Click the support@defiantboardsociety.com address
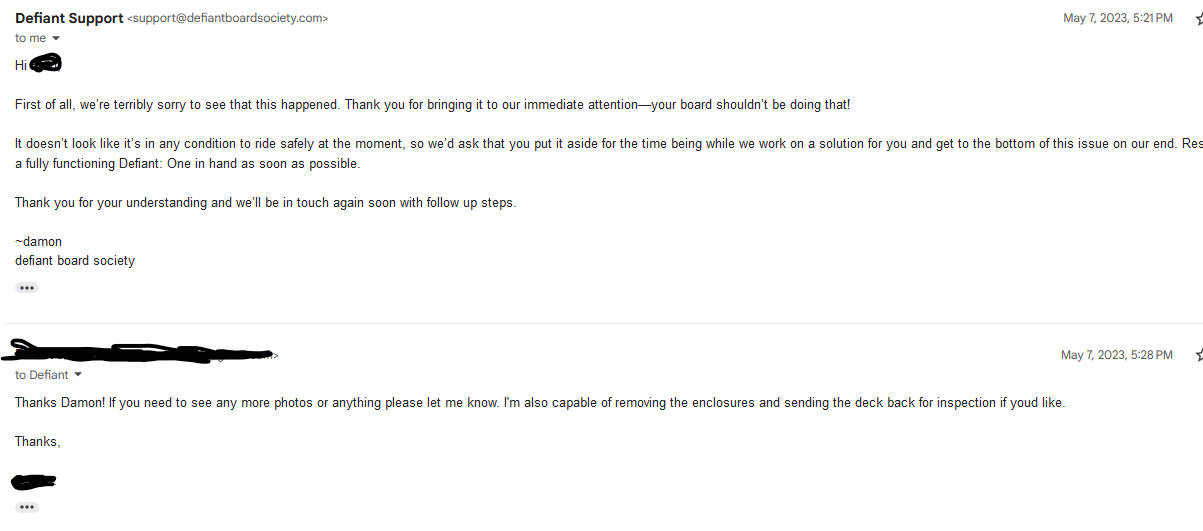1203x531 pixels. point(228,18)
